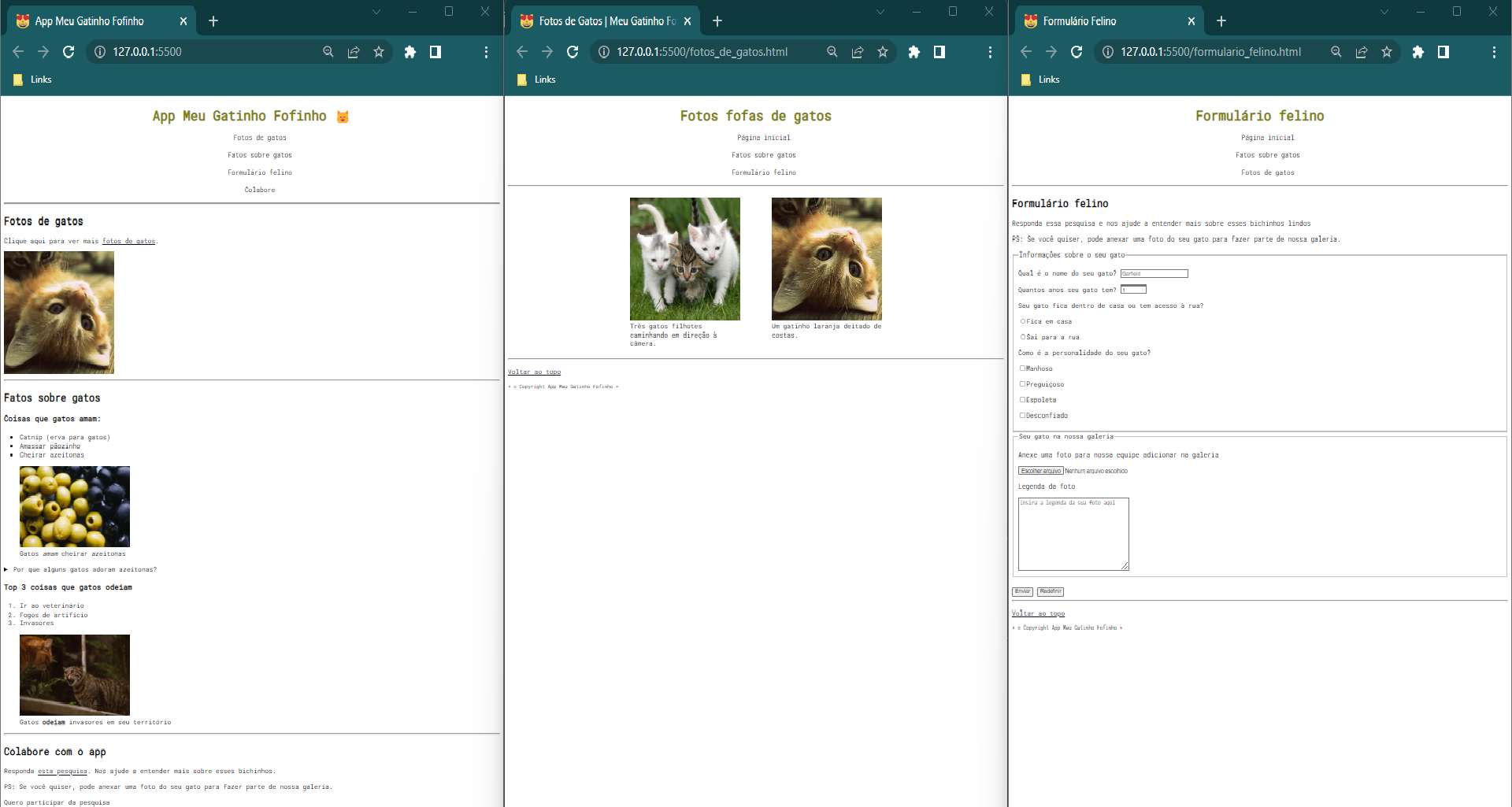This screenshot has width=1512, height=807.
Task: Expand 'Por que alguns gatos adoram azeitonas?' details
Action: [x=80, y=569]
